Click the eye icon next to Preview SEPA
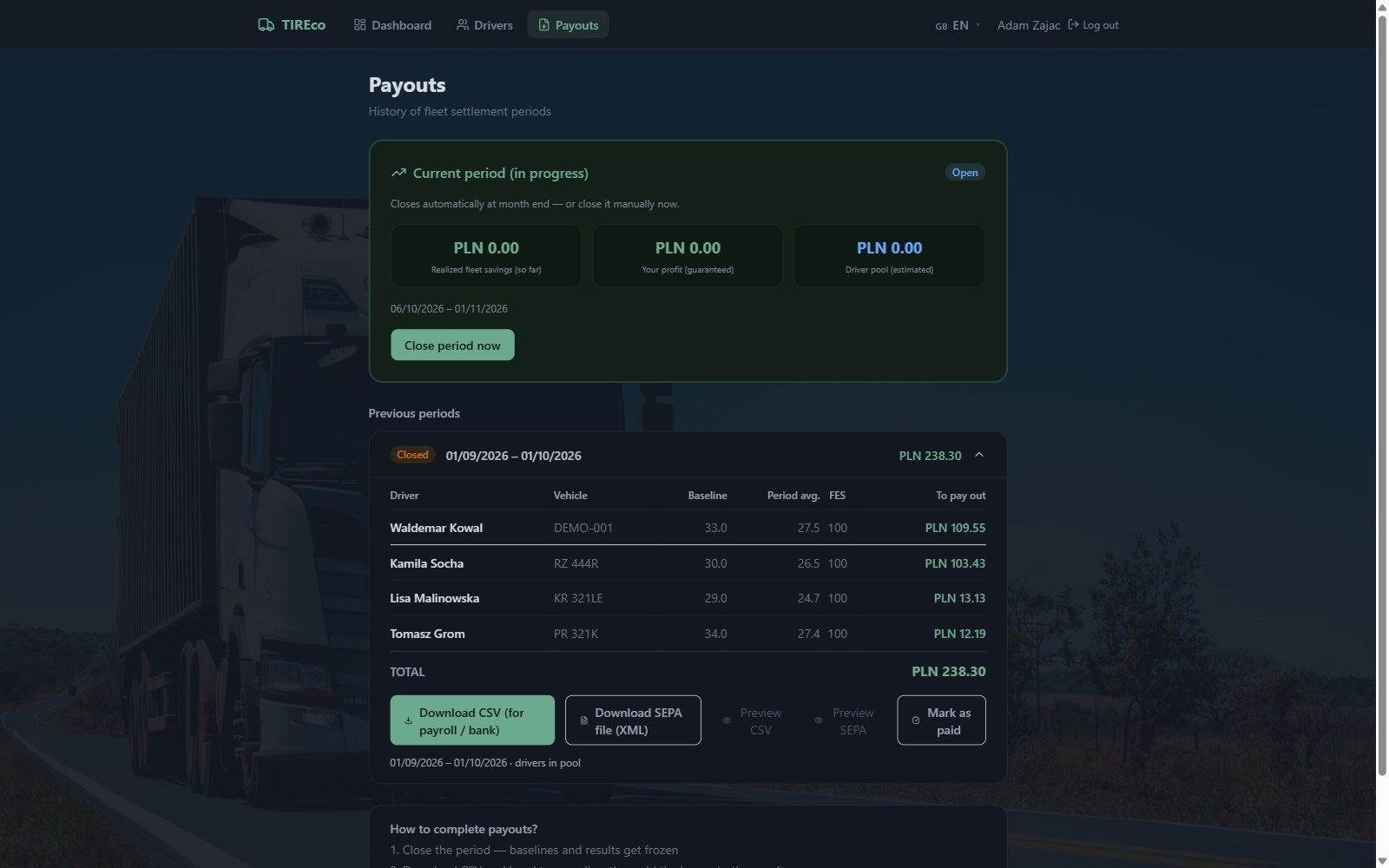The image size is (1389, 868). pyautogui.click(x=819, y=720)
